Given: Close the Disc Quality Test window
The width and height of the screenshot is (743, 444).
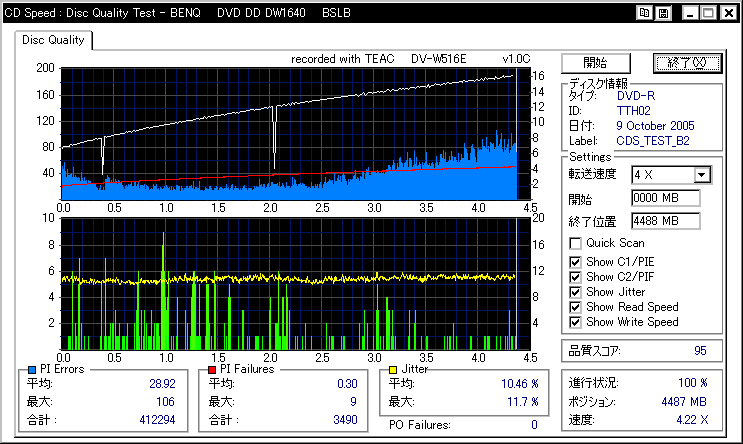Looking at the screenshot, I should pyautogui.click(x=728, y=13).
